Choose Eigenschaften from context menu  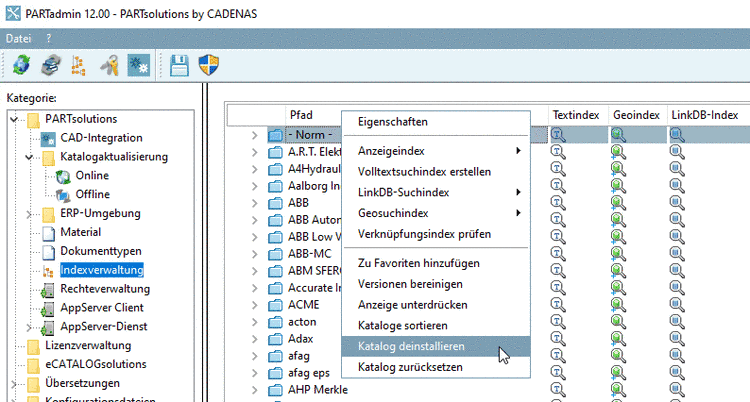[436, 122]
